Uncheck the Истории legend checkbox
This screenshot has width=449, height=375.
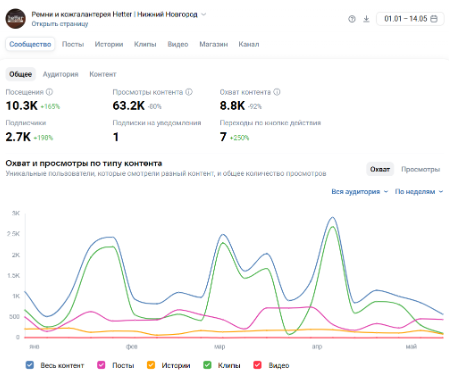pyautogui.click(x=151, y=365)
